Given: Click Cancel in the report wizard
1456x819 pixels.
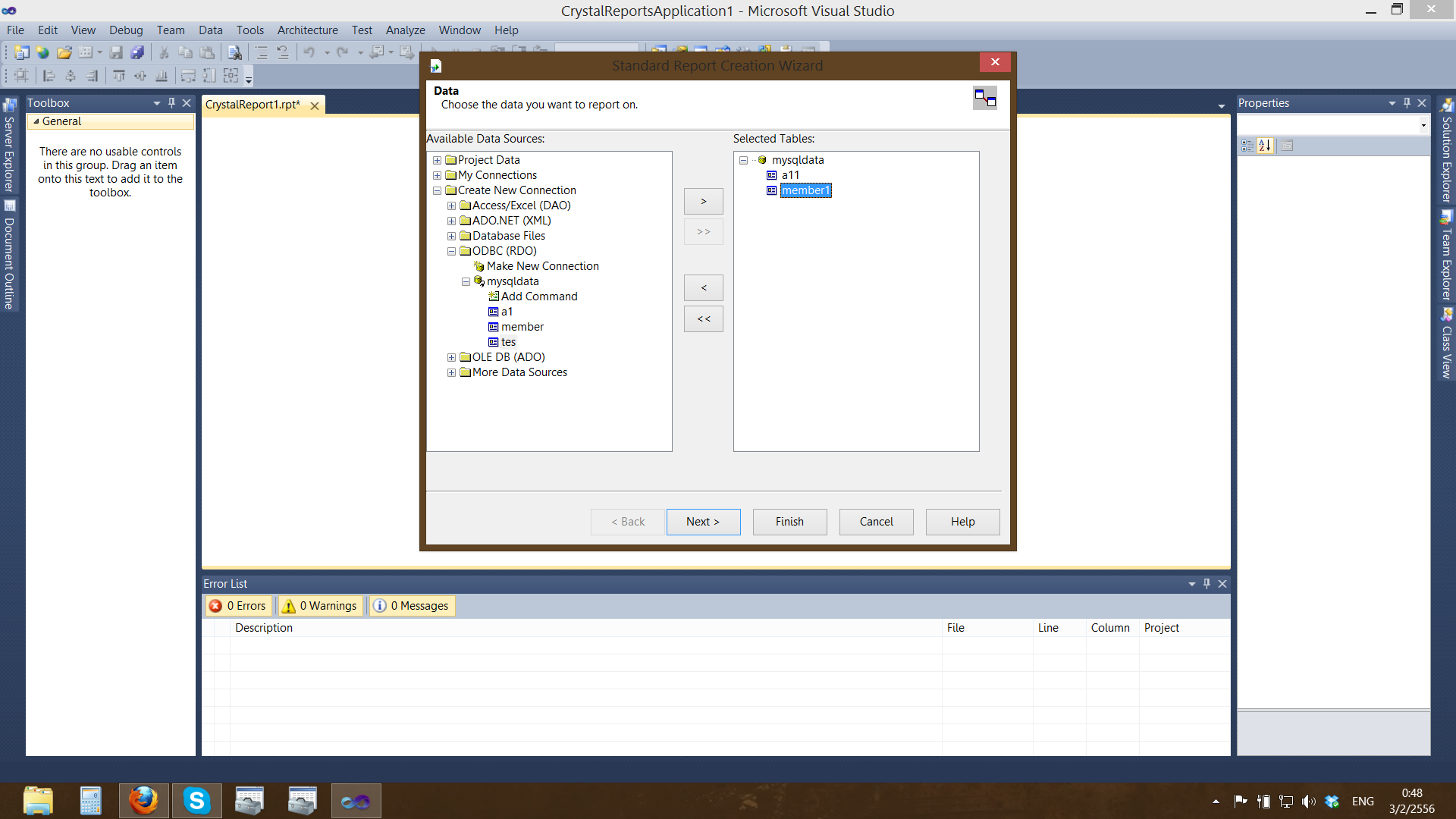Looking at the screenshot, I should pos(876,522).
